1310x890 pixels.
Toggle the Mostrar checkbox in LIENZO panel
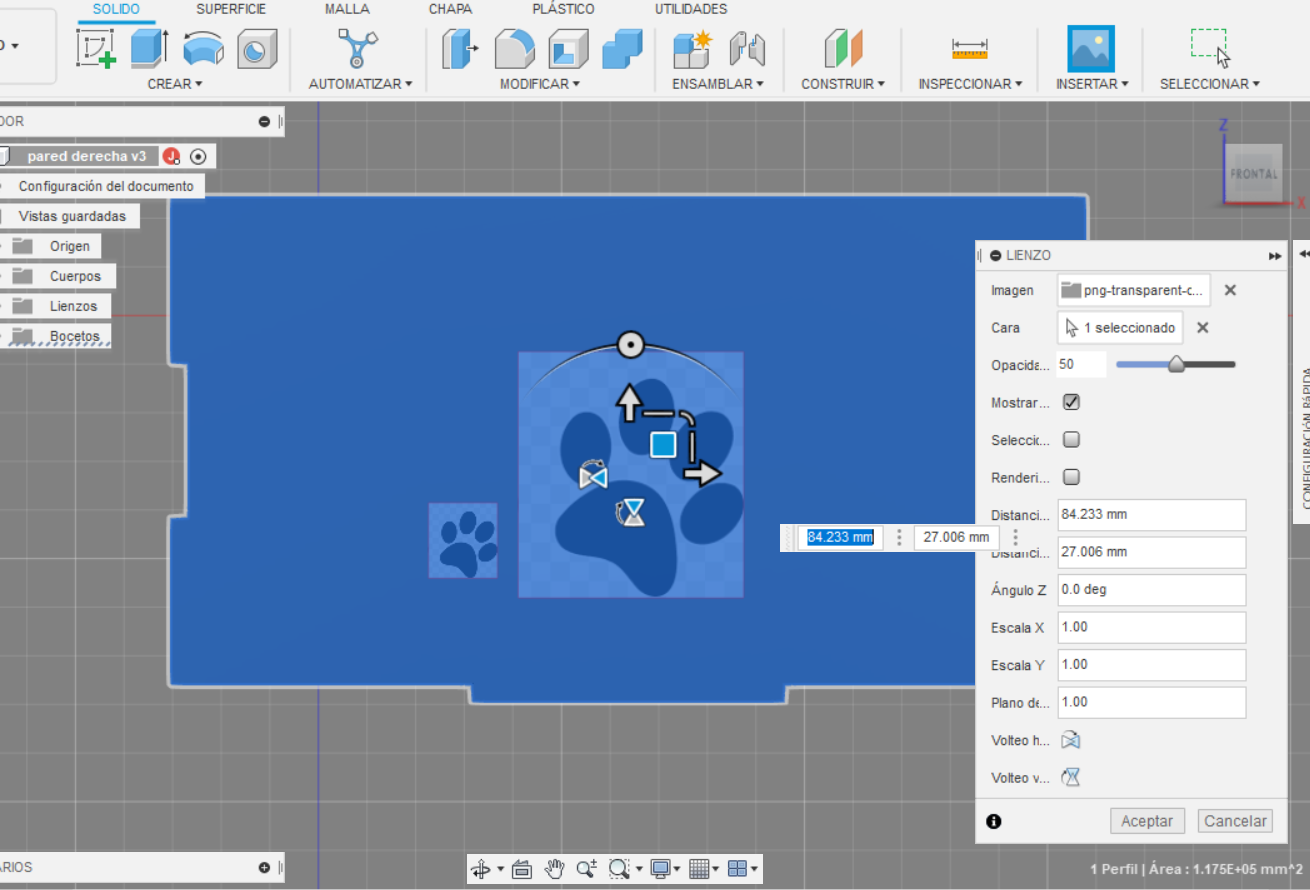point(1071,402)
